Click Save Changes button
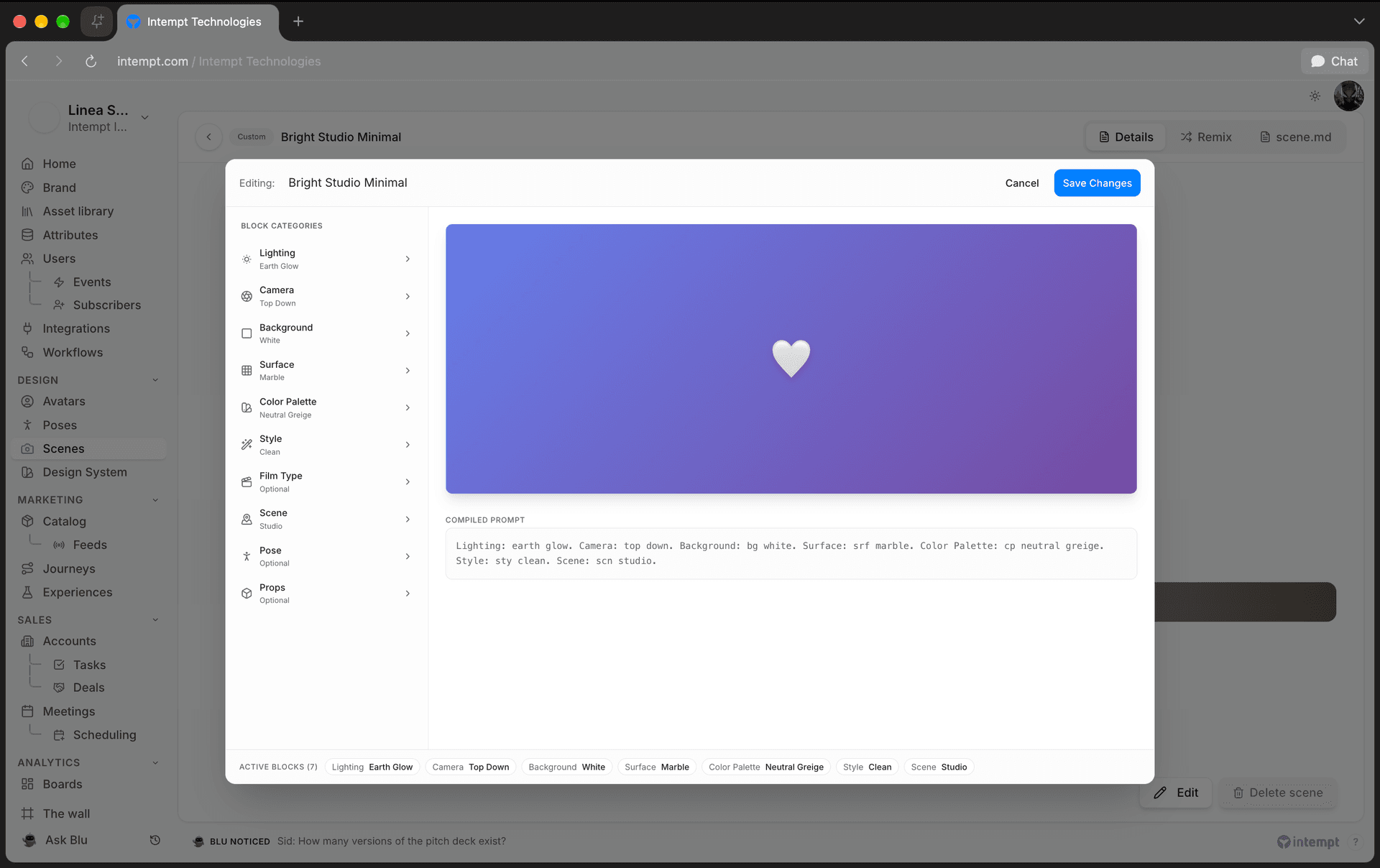 1097,183
